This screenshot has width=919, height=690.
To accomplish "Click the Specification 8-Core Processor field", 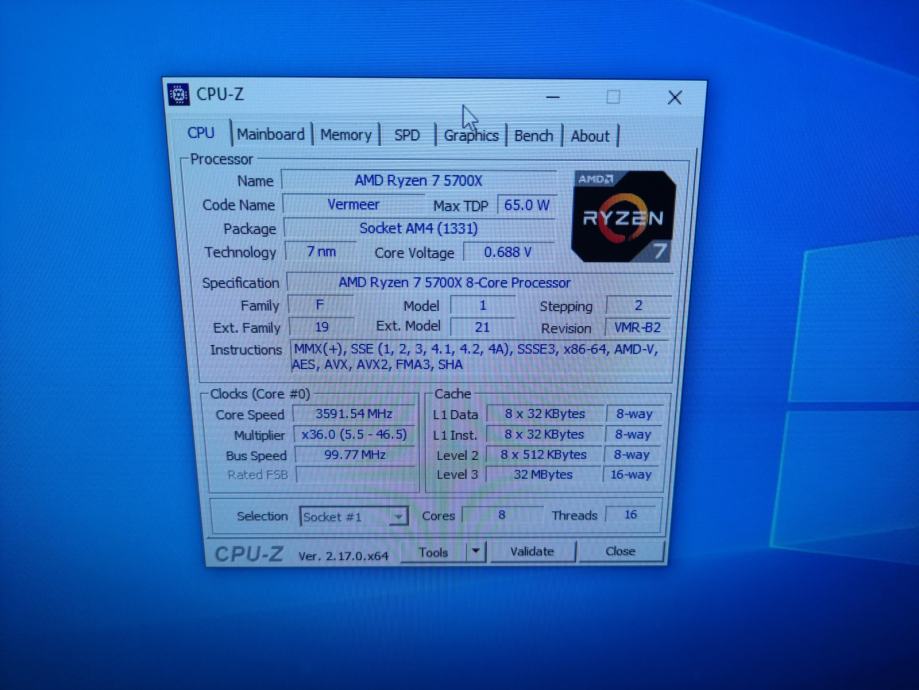I will coord(478,283).
